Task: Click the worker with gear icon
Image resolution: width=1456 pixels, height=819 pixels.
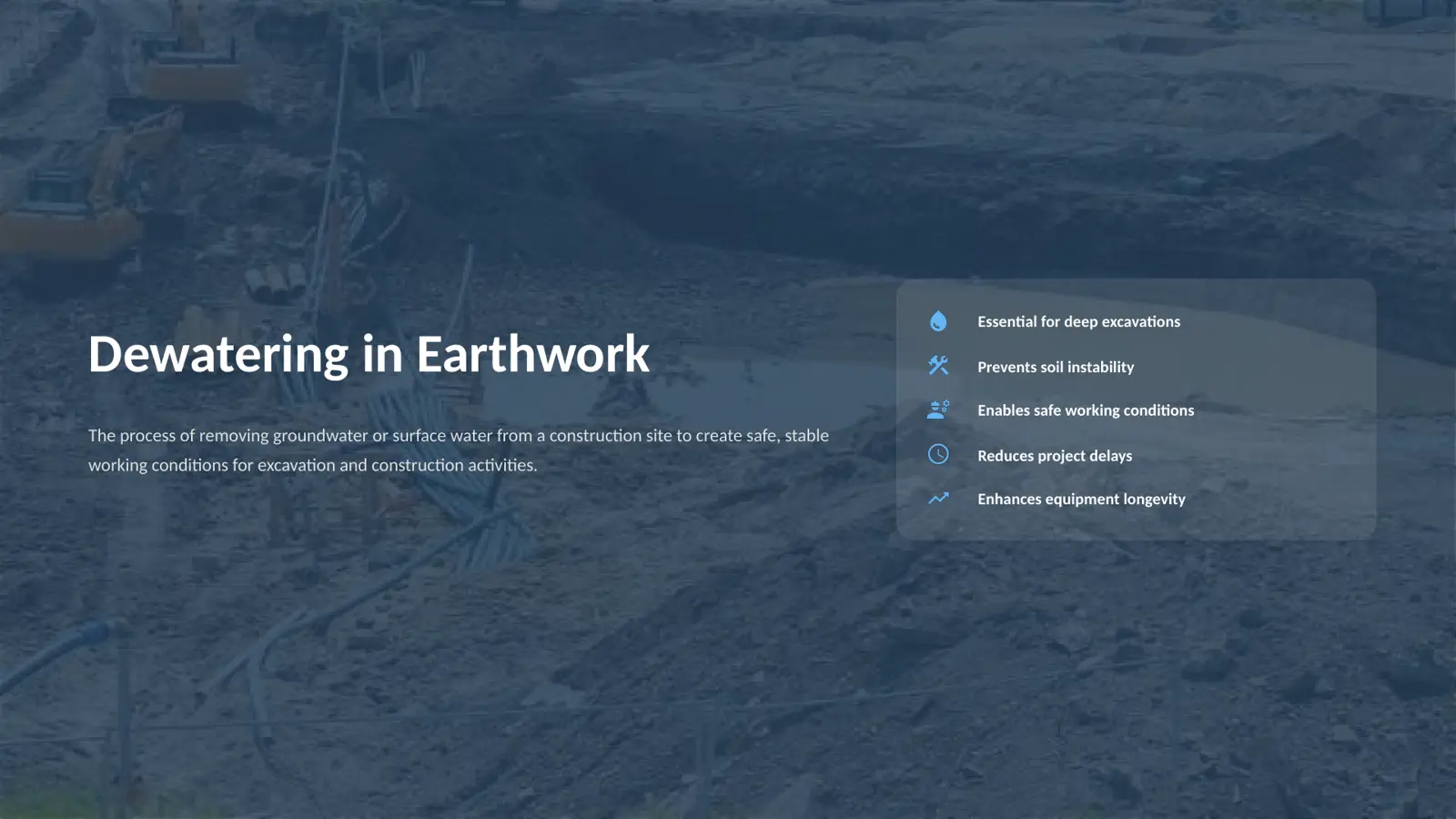Action: point(938,409)
